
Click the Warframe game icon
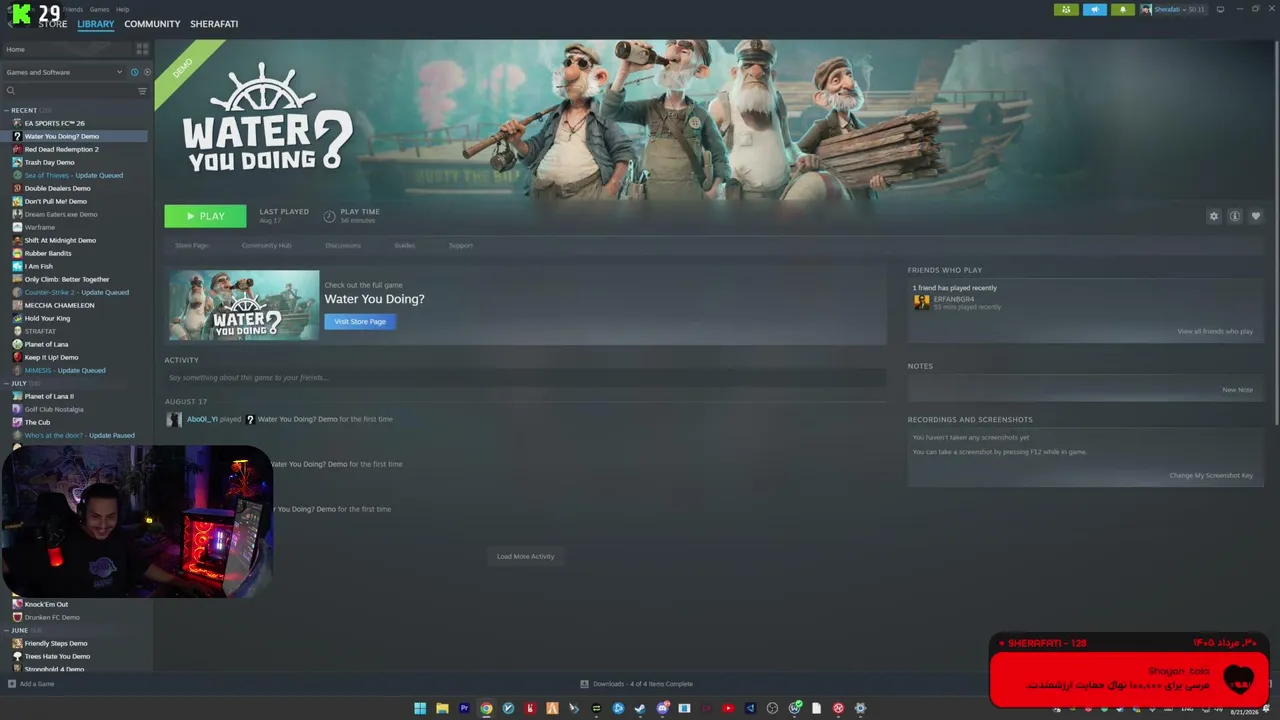click(x=17, y=227)
